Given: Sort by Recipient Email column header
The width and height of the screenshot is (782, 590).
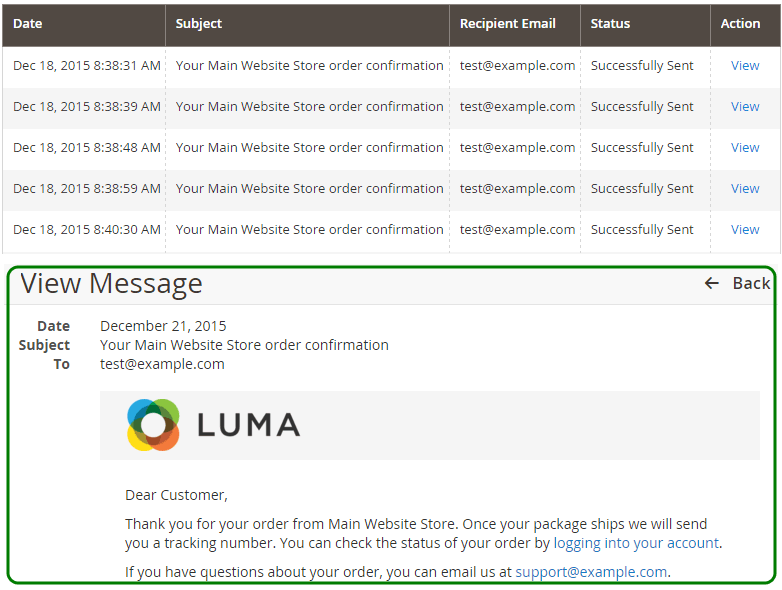Looking at the screenshot, I should [507, 23].
